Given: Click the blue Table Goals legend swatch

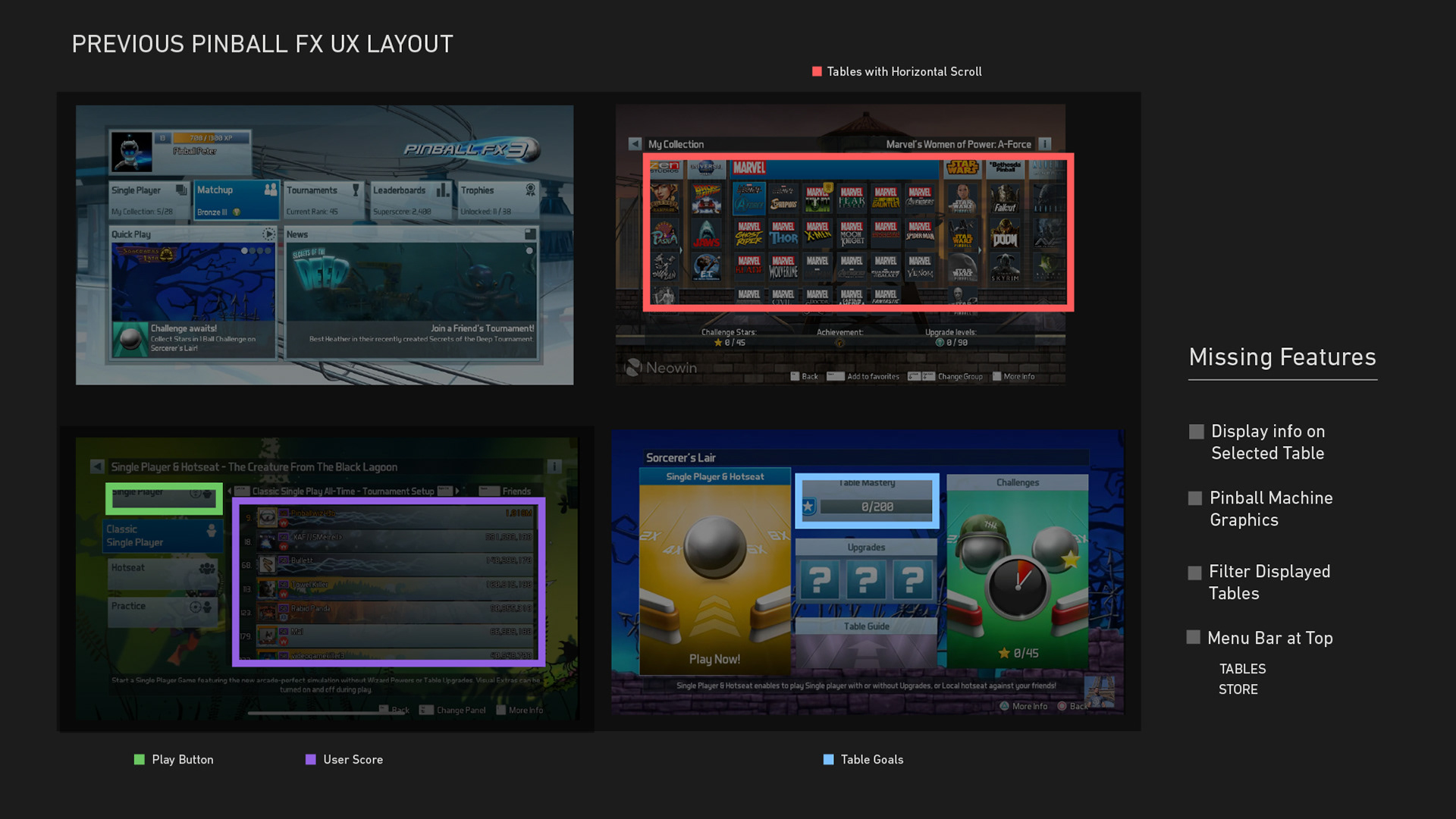Looking at the screenshot, I should coord(828,759).
